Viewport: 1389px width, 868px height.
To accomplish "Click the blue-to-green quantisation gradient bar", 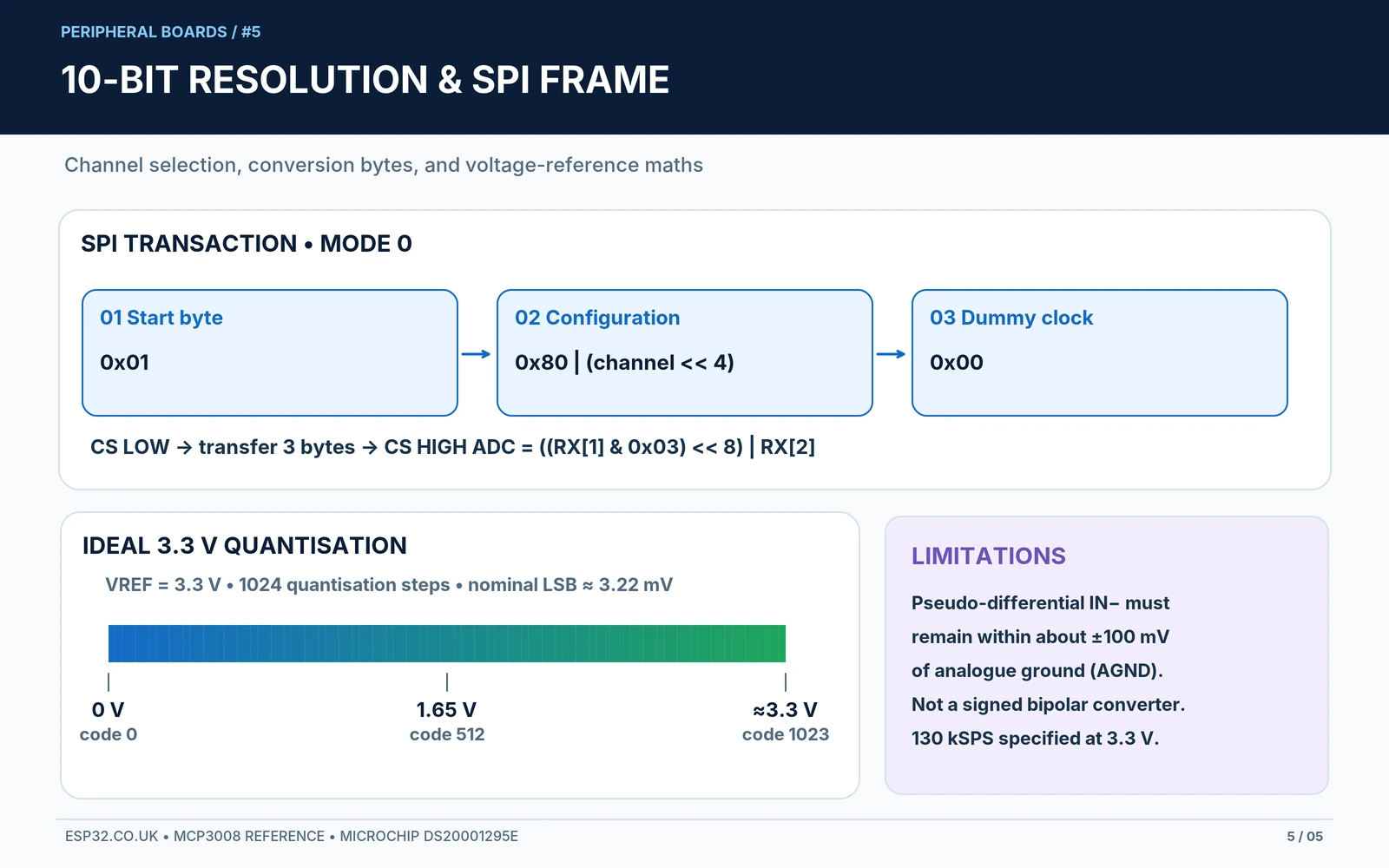I will pos(447,643).
